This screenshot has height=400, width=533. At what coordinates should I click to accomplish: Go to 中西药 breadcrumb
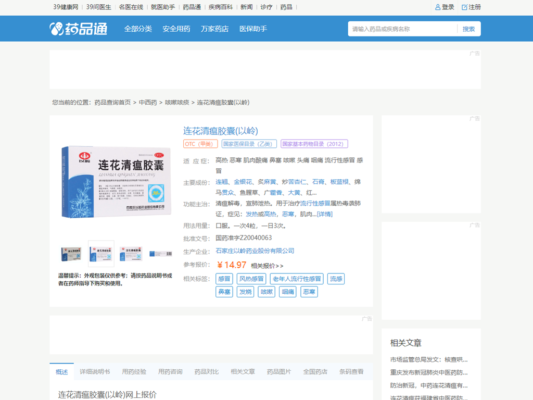click(148, 102)
